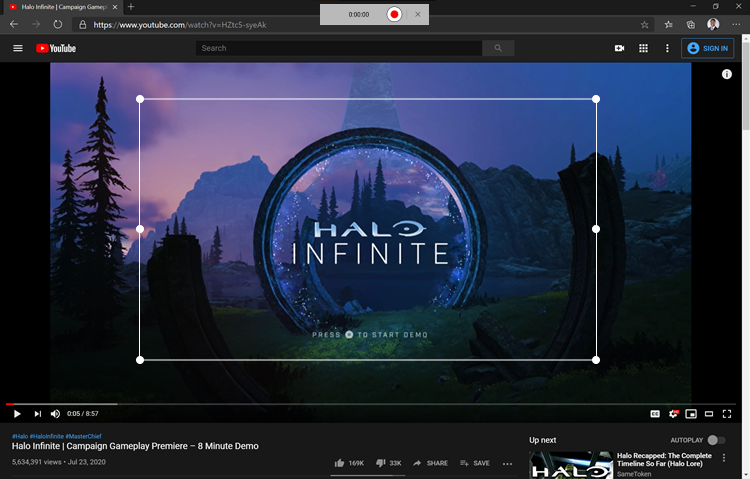Select the Halo Infinite browser tab

(58, 7)
